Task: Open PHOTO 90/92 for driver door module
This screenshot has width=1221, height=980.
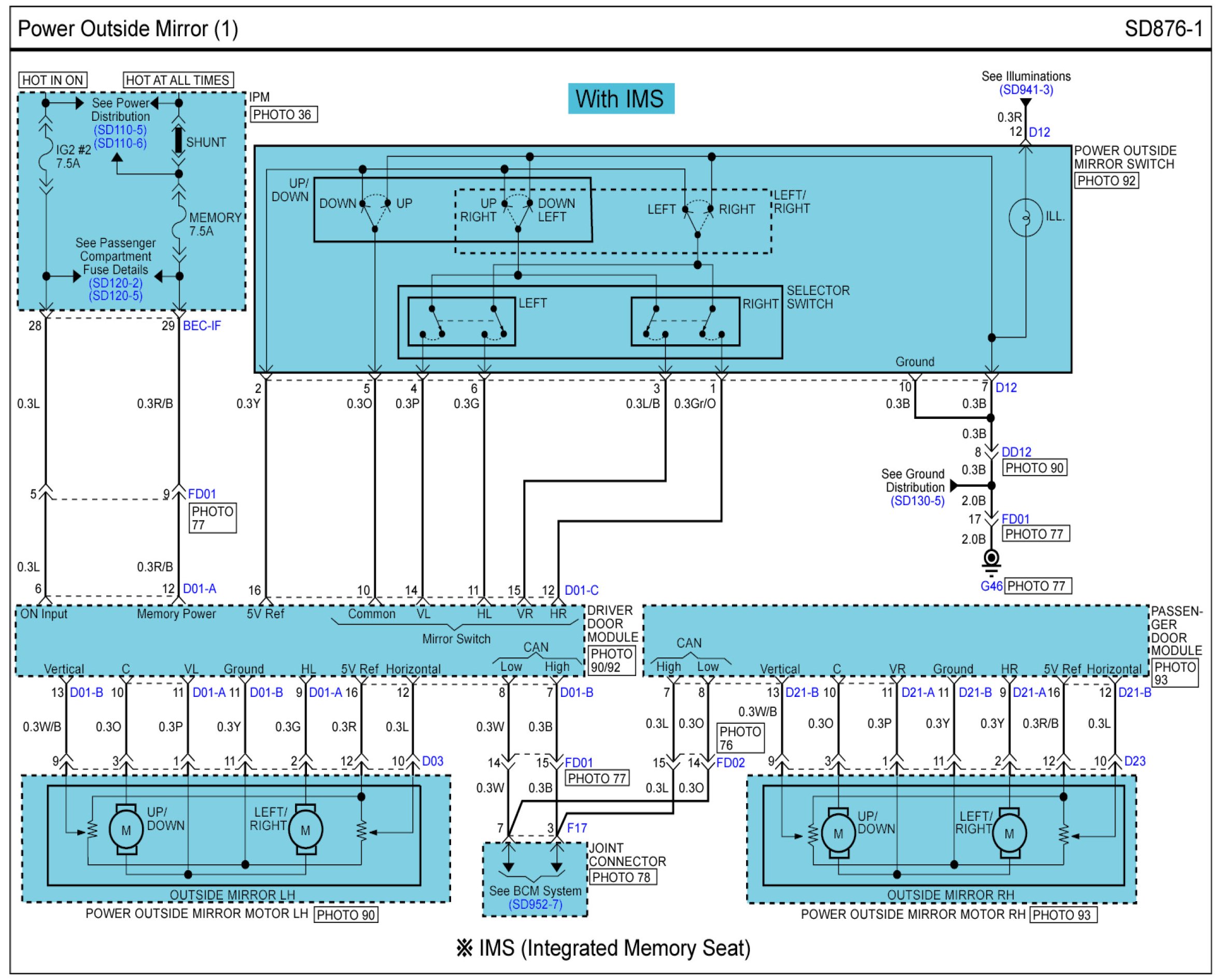Action: [x=612, y=661]
